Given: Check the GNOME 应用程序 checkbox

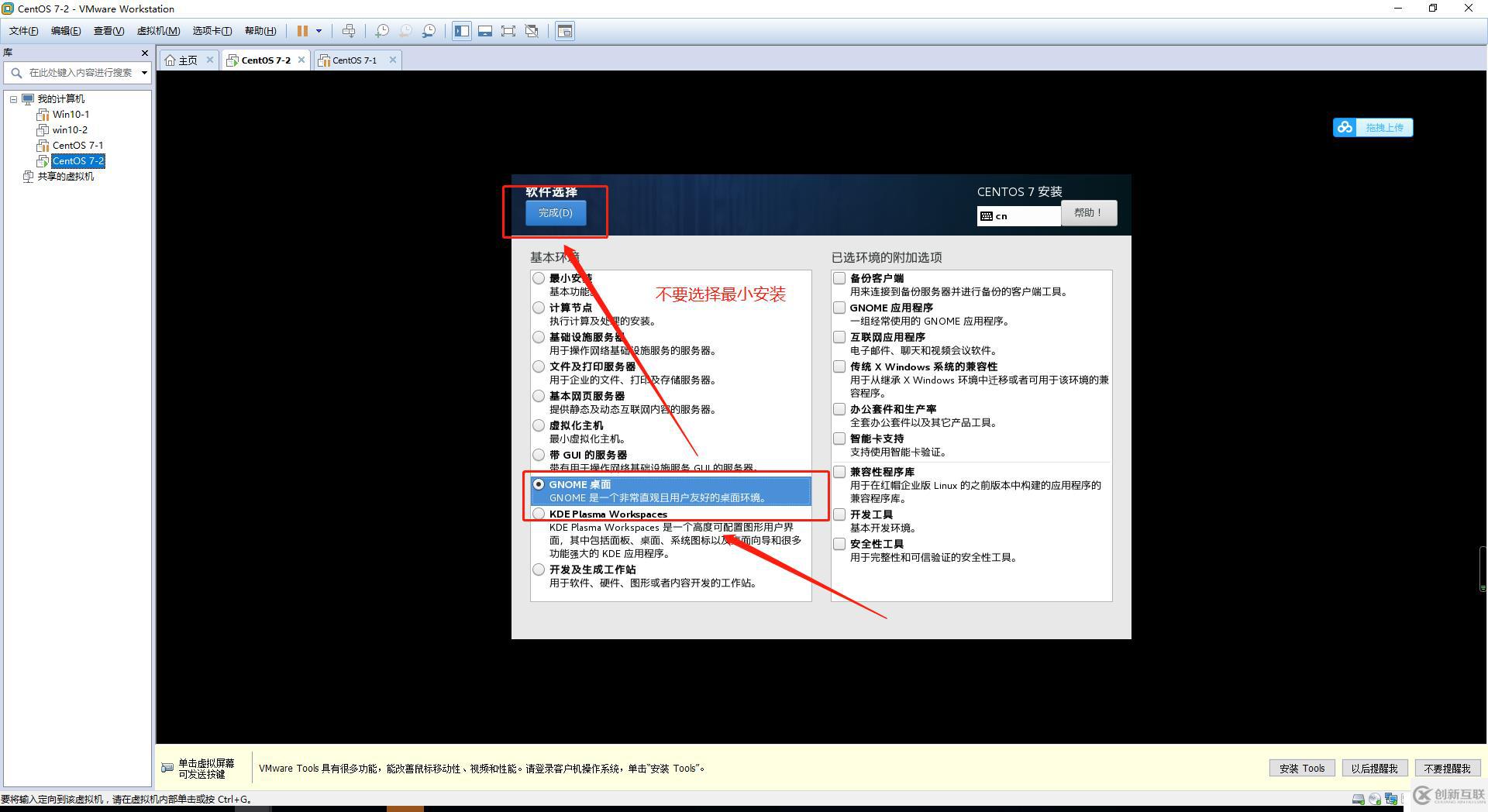Looking at the screenshot, I should click(839, 308).
